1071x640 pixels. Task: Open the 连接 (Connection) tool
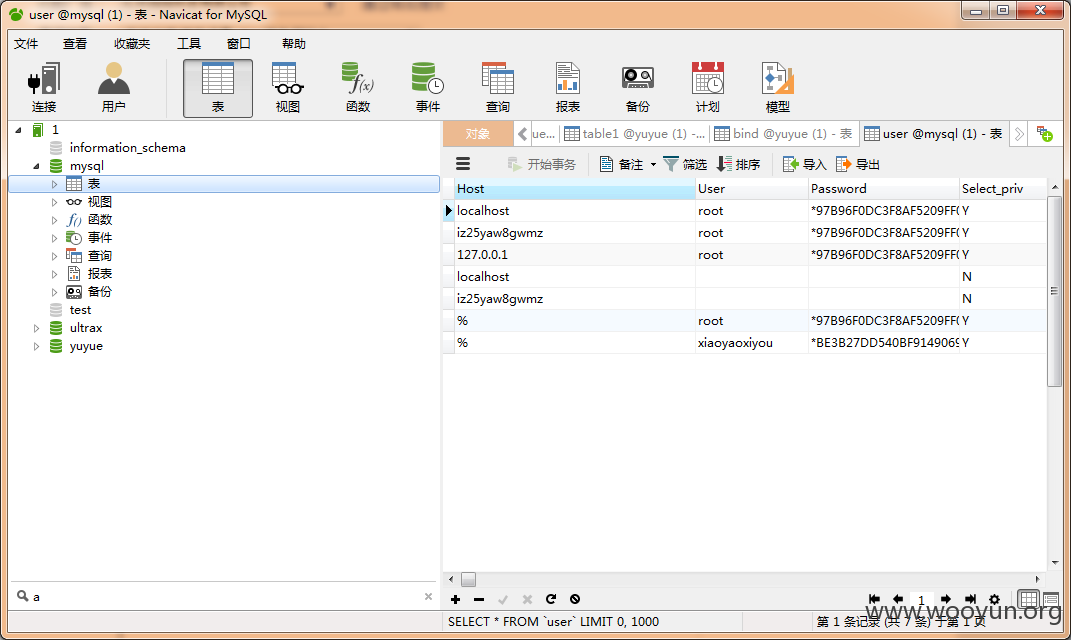[x=44, y=87]
